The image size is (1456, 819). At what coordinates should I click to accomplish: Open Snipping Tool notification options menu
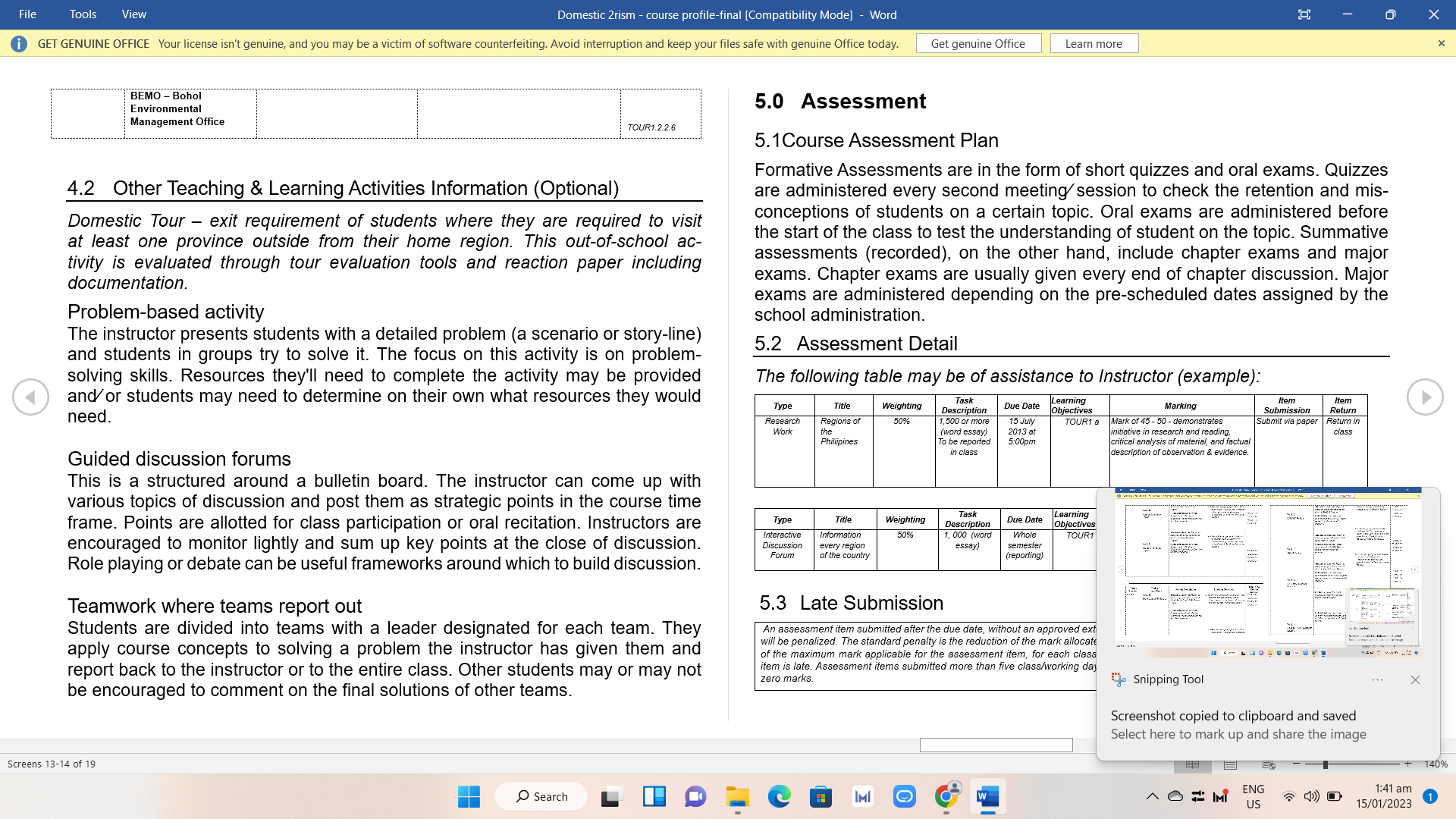coord(1377,679)
